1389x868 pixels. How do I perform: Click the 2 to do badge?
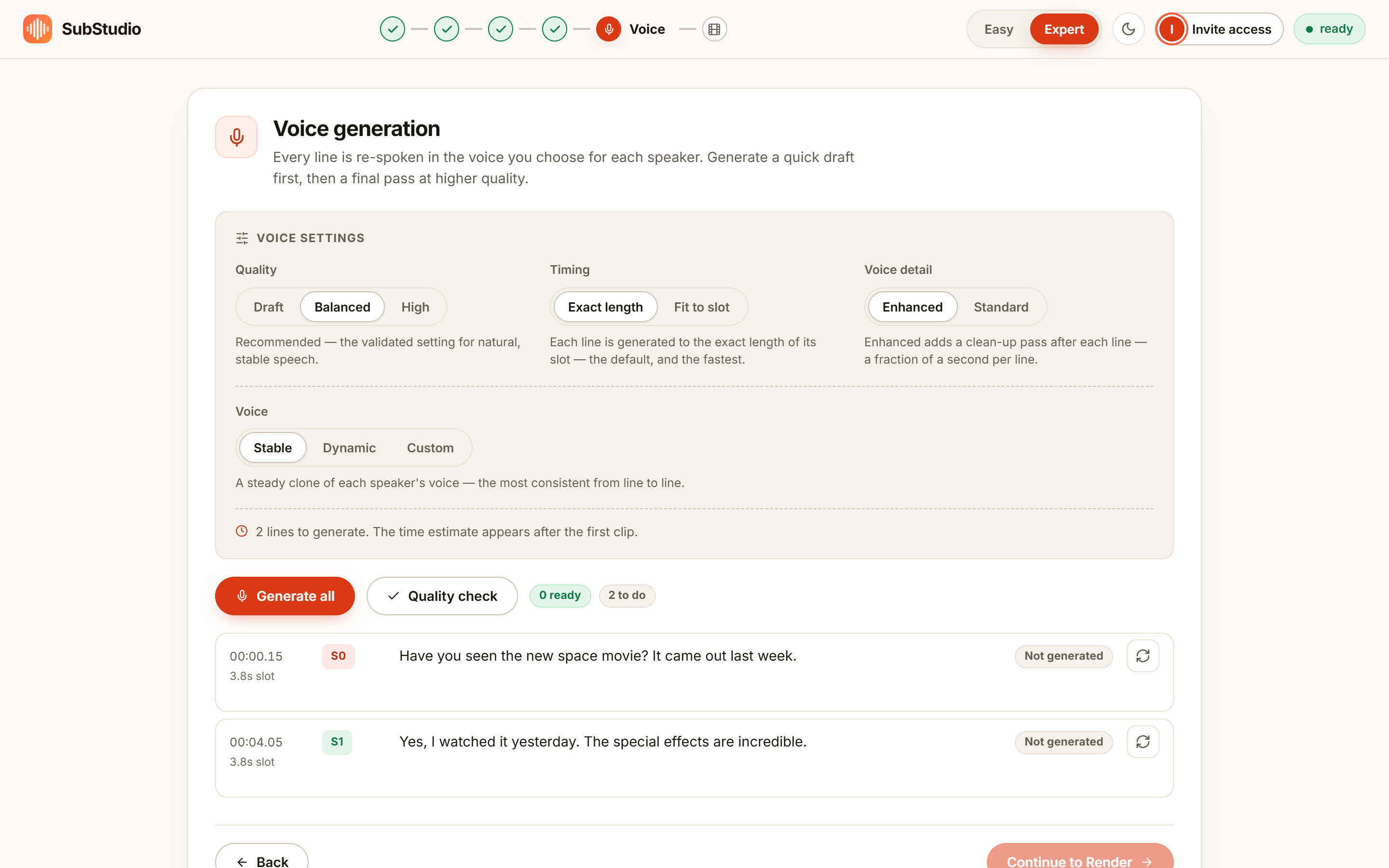pos(627,596)
